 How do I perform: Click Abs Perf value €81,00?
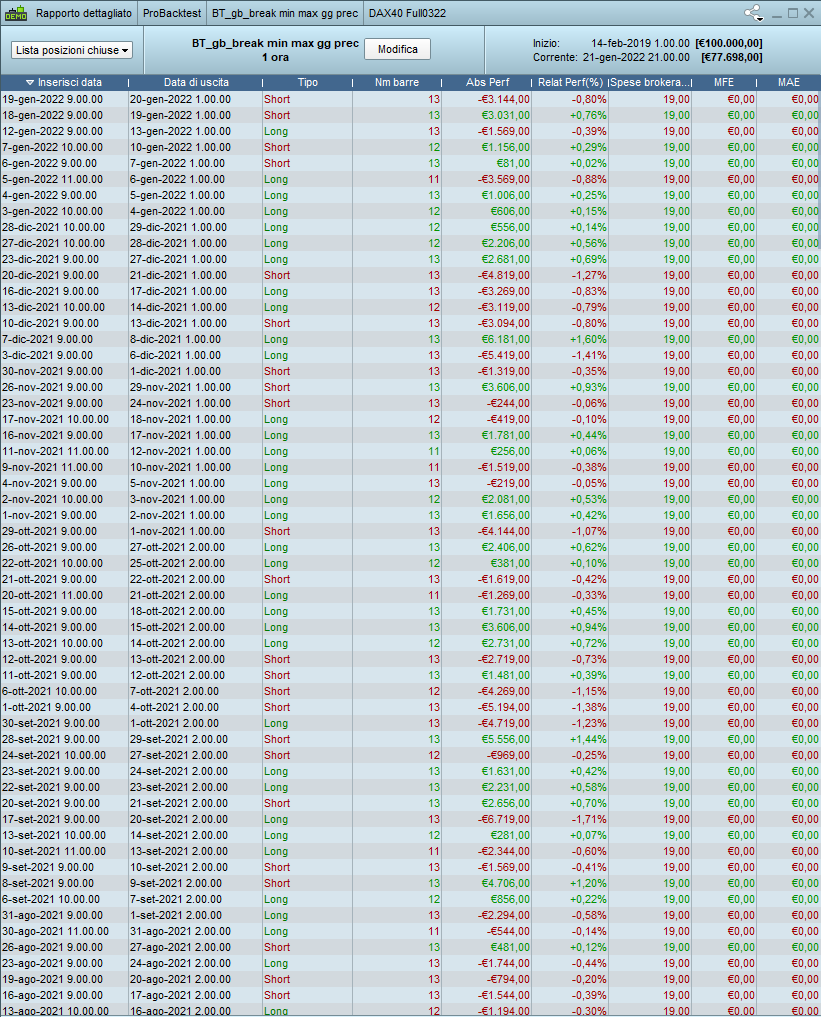click(515, 163)
